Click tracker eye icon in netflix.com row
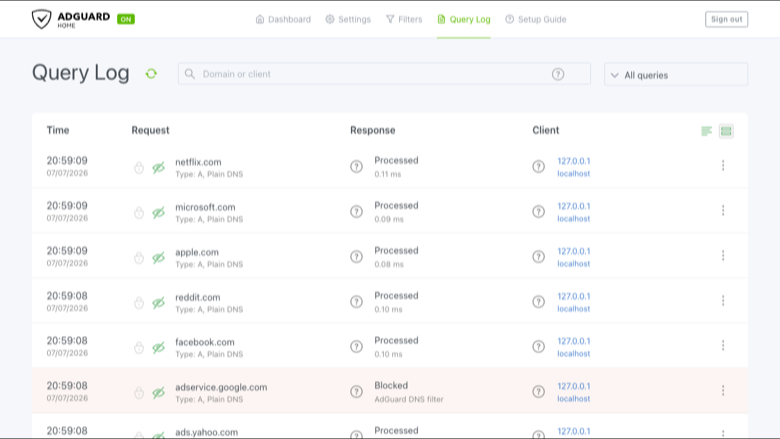 click(x=158, y=168)
